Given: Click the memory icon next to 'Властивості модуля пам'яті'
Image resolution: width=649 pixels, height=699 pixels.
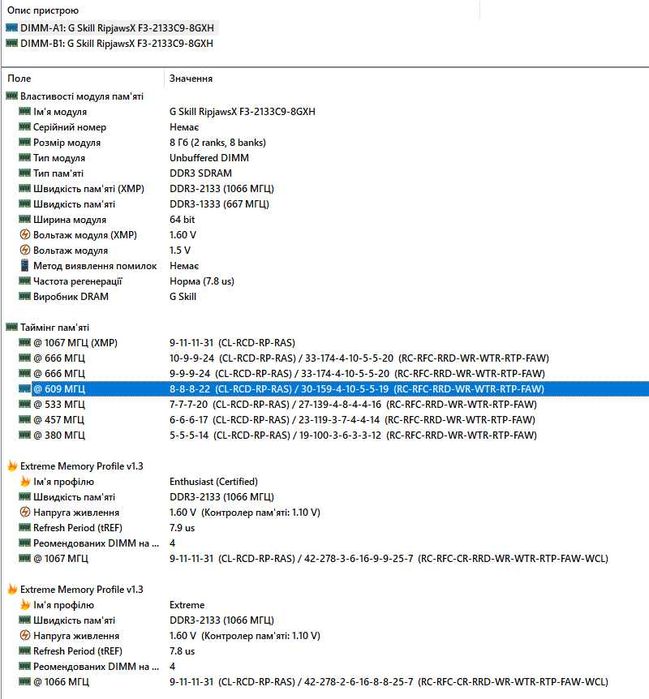Looking at the screenshot, I should (x=12, y=96).
